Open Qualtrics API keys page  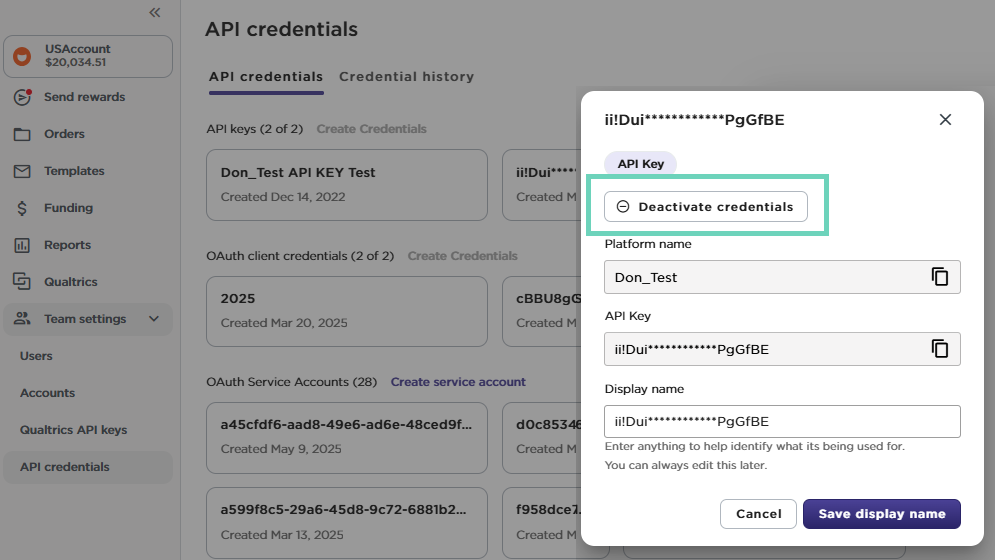(x=74, y=430)
